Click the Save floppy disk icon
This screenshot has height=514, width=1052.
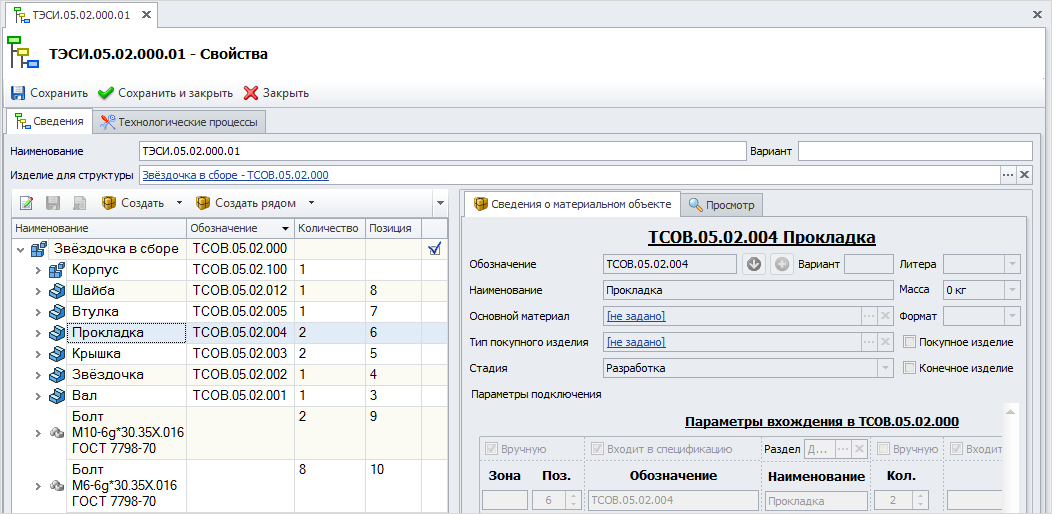(18, 93)
